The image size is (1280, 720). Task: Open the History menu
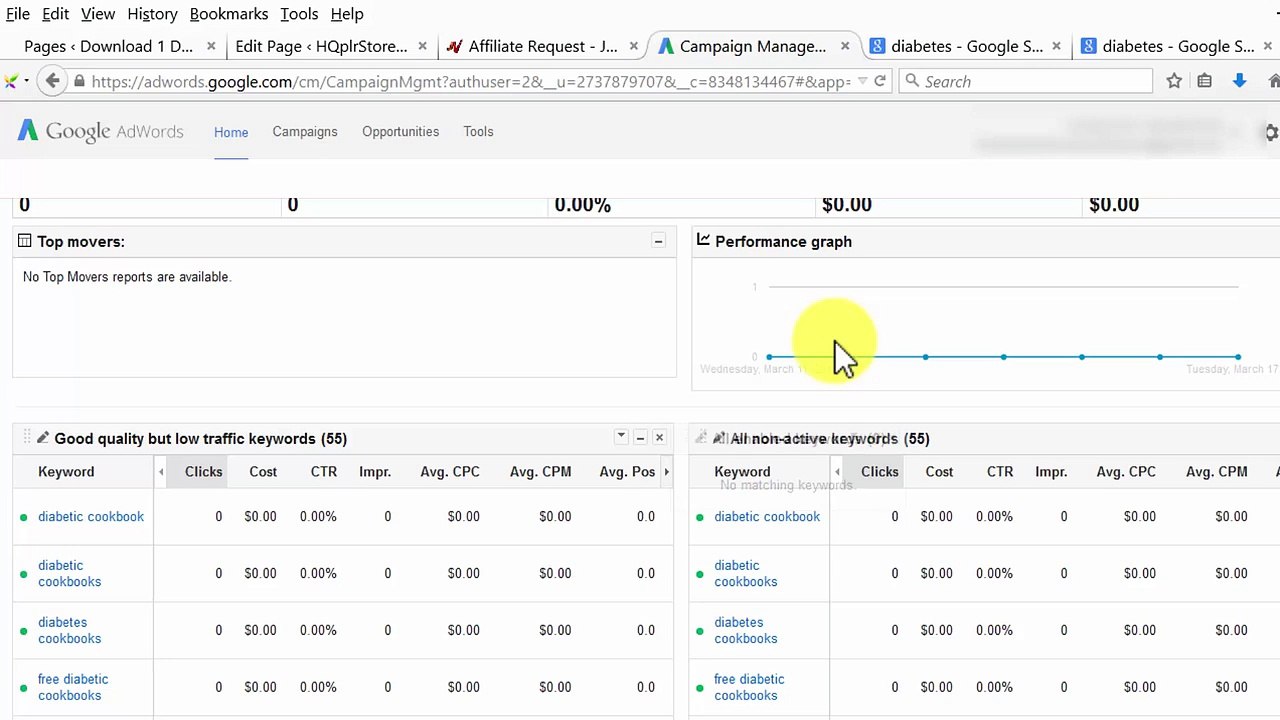point(152,14)
